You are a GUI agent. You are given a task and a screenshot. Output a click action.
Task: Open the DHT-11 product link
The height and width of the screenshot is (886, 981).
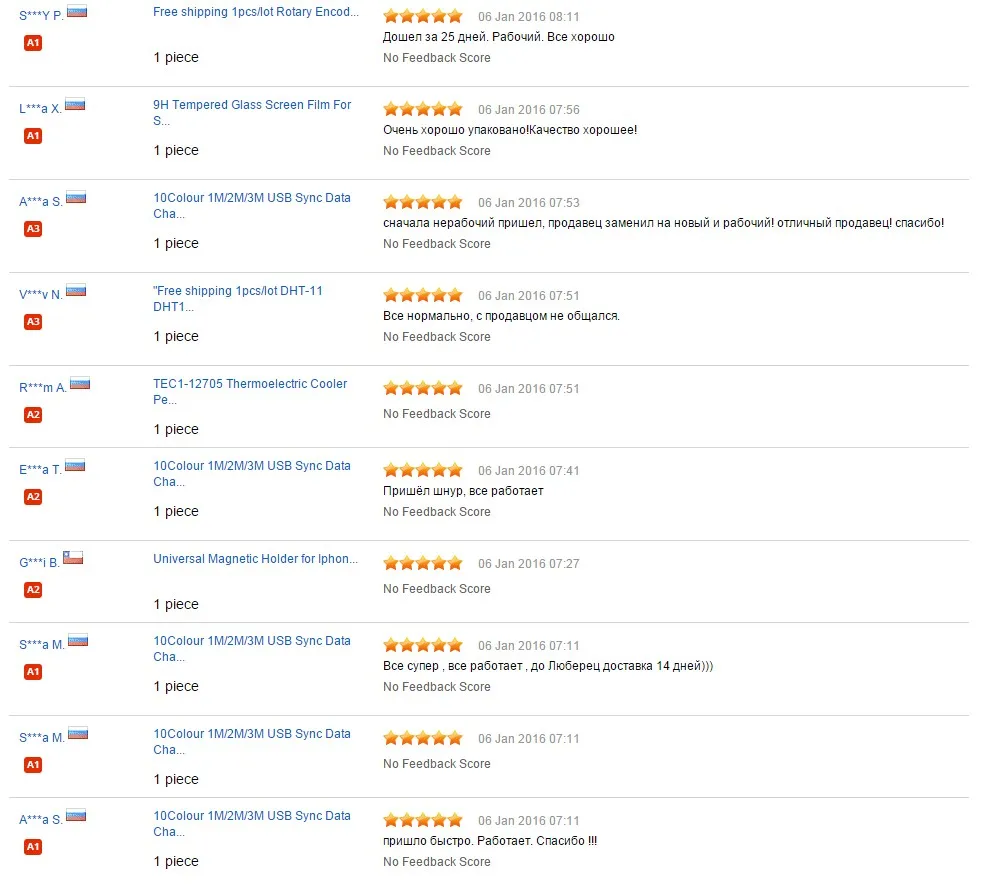click(238, 298)
